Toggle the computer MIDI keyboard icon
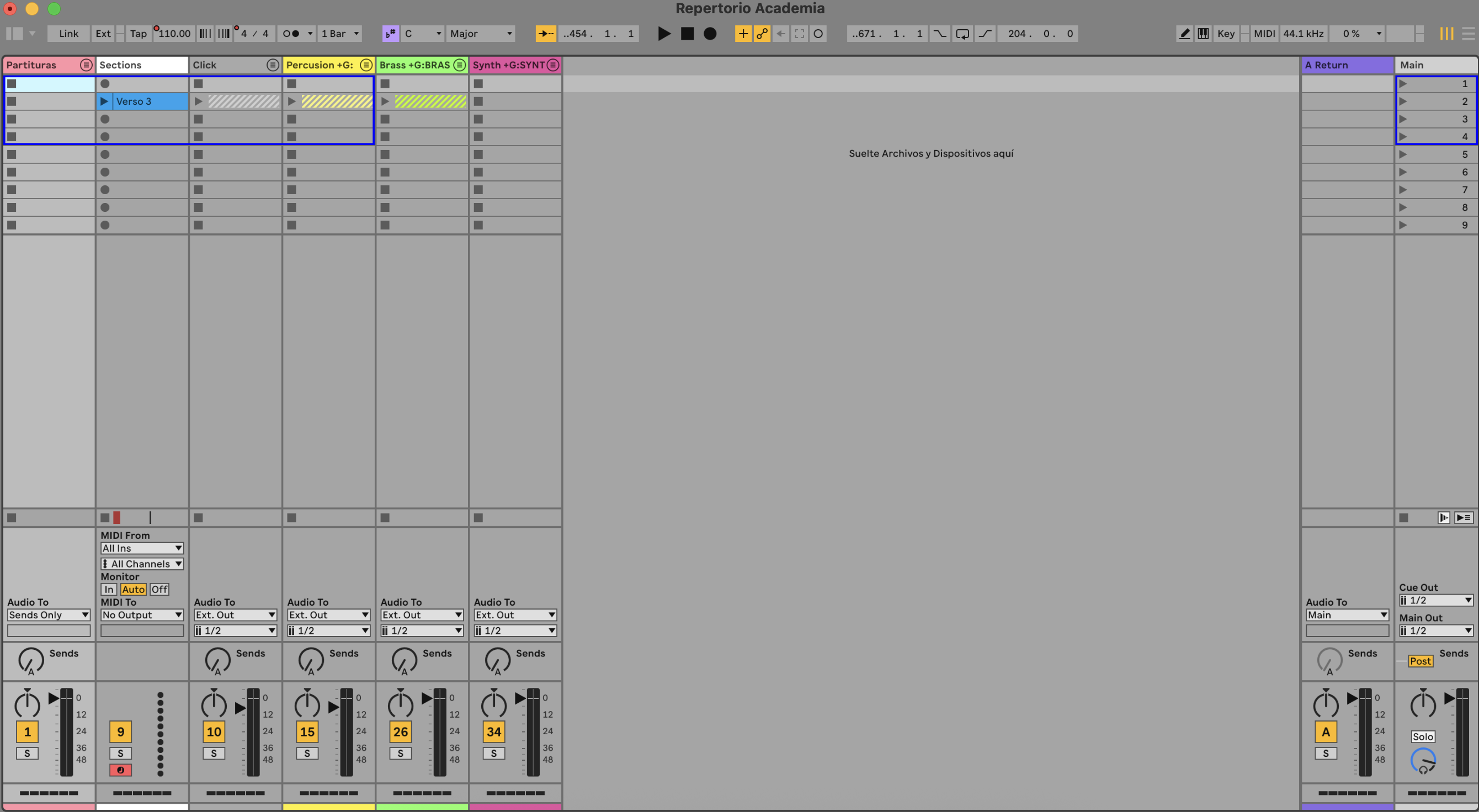1479x812 pixels. click(x=1203, y=33)
